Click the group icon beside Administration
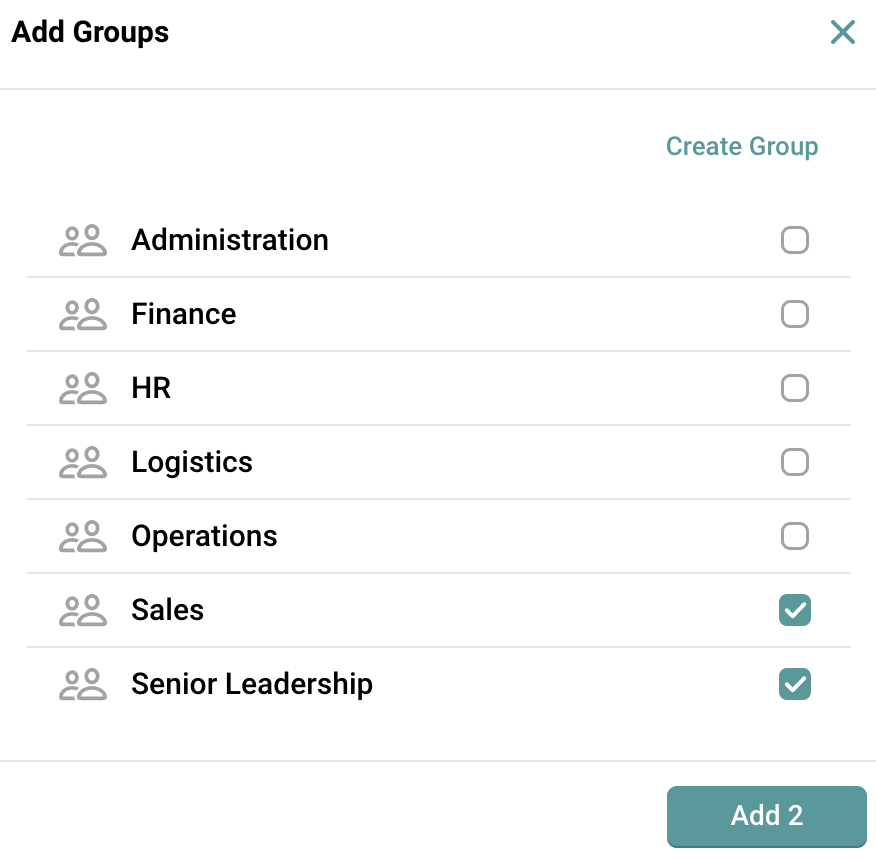This screenshot has width=876, height=862. pyautogui.click(x=83, y=241)
